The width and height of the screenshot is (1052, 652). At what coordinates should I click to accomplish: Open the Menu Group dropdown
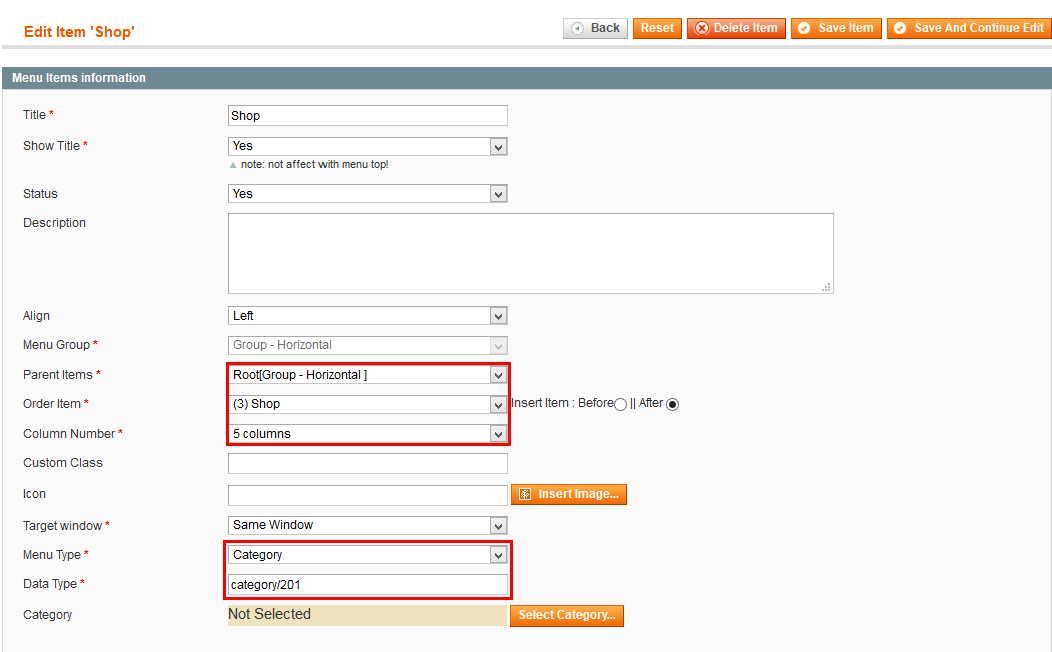(x=368, y=345)
